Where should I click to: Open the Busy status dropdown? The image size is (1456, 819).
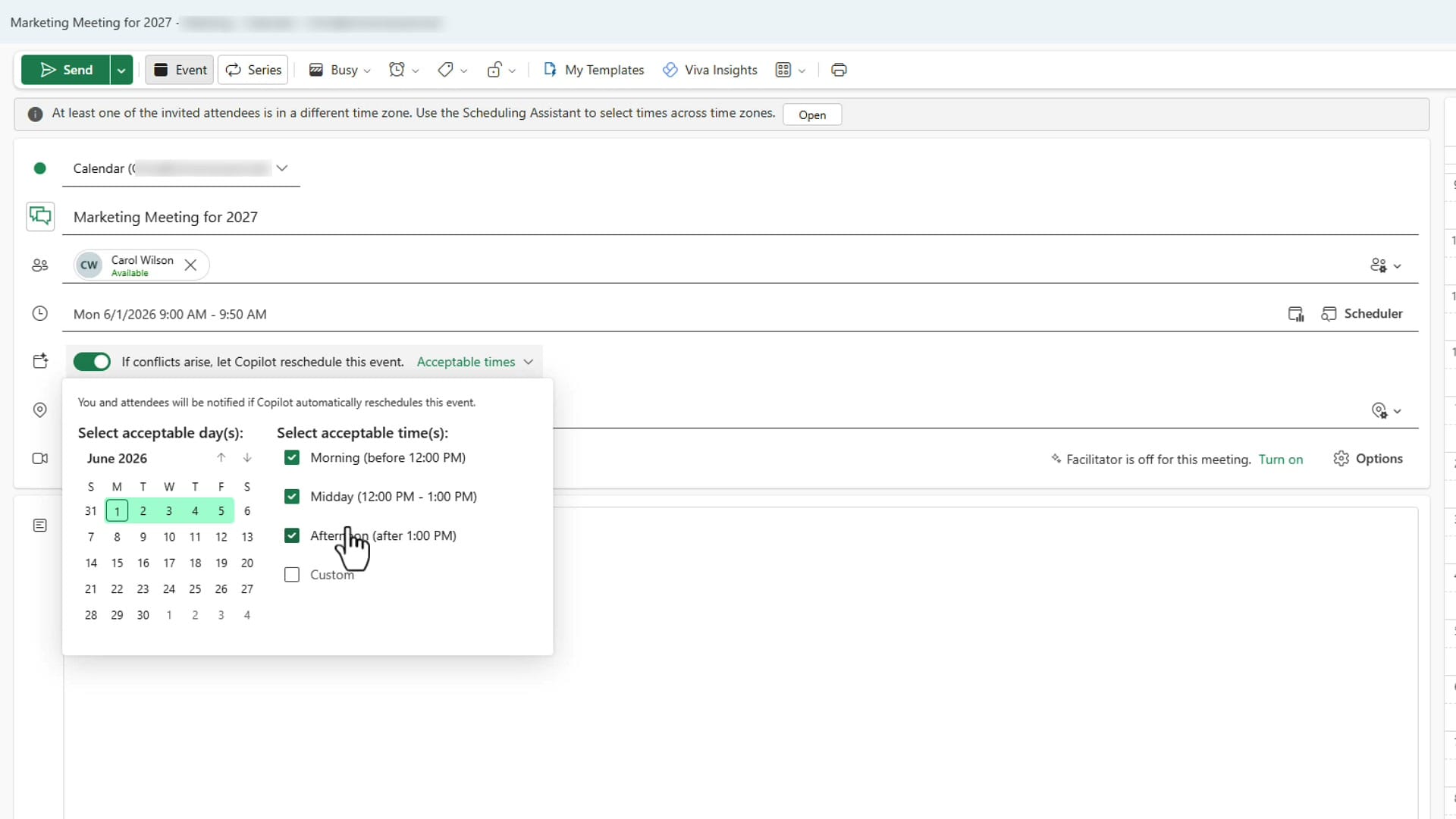pos(340,70)
